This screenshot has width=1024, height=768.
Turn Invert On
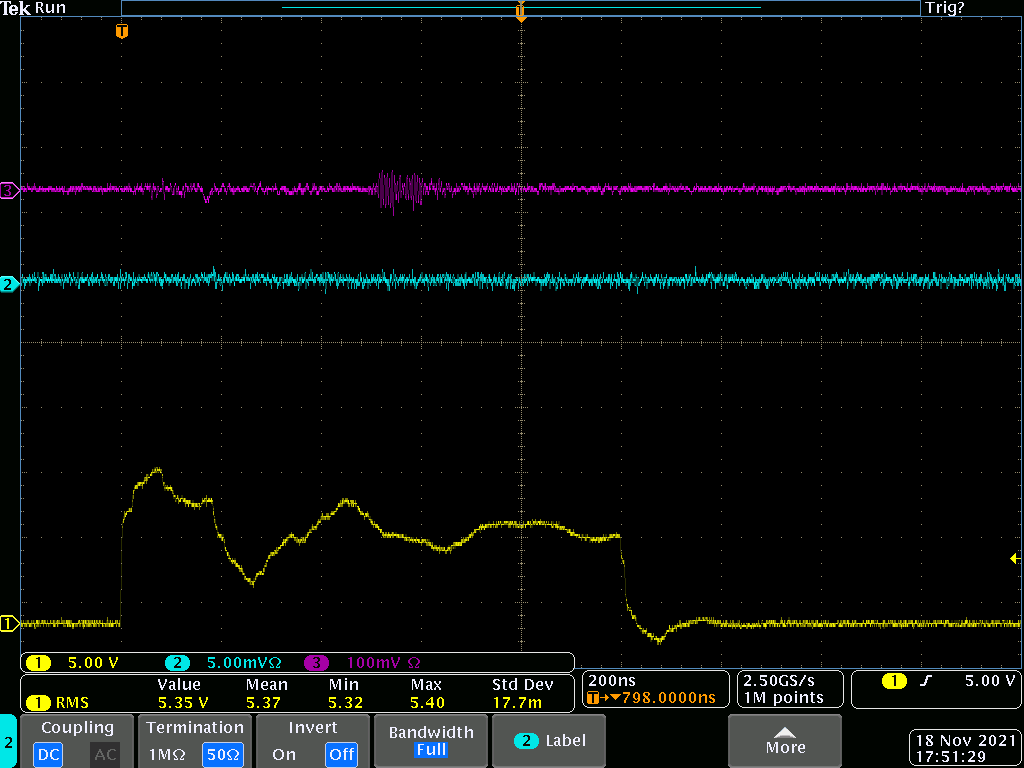pos(284,754)
